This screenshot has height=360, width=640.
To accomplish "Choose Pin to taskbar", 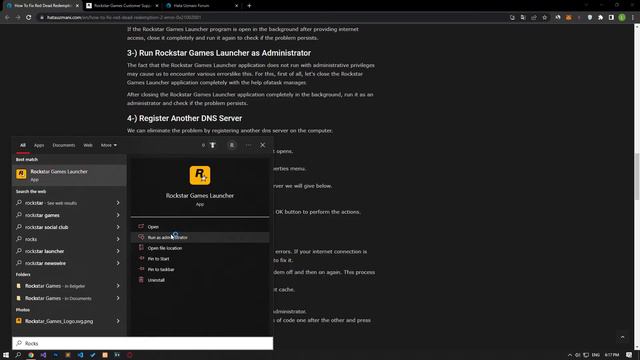I will [x=200, y=269].
